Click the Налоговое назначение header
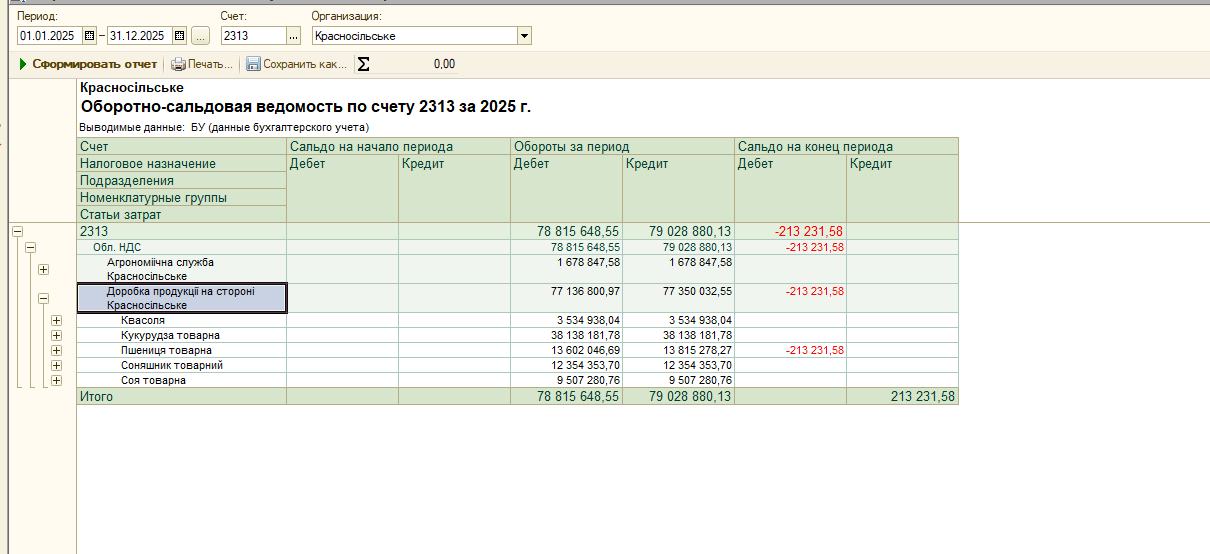 [182, 163]
